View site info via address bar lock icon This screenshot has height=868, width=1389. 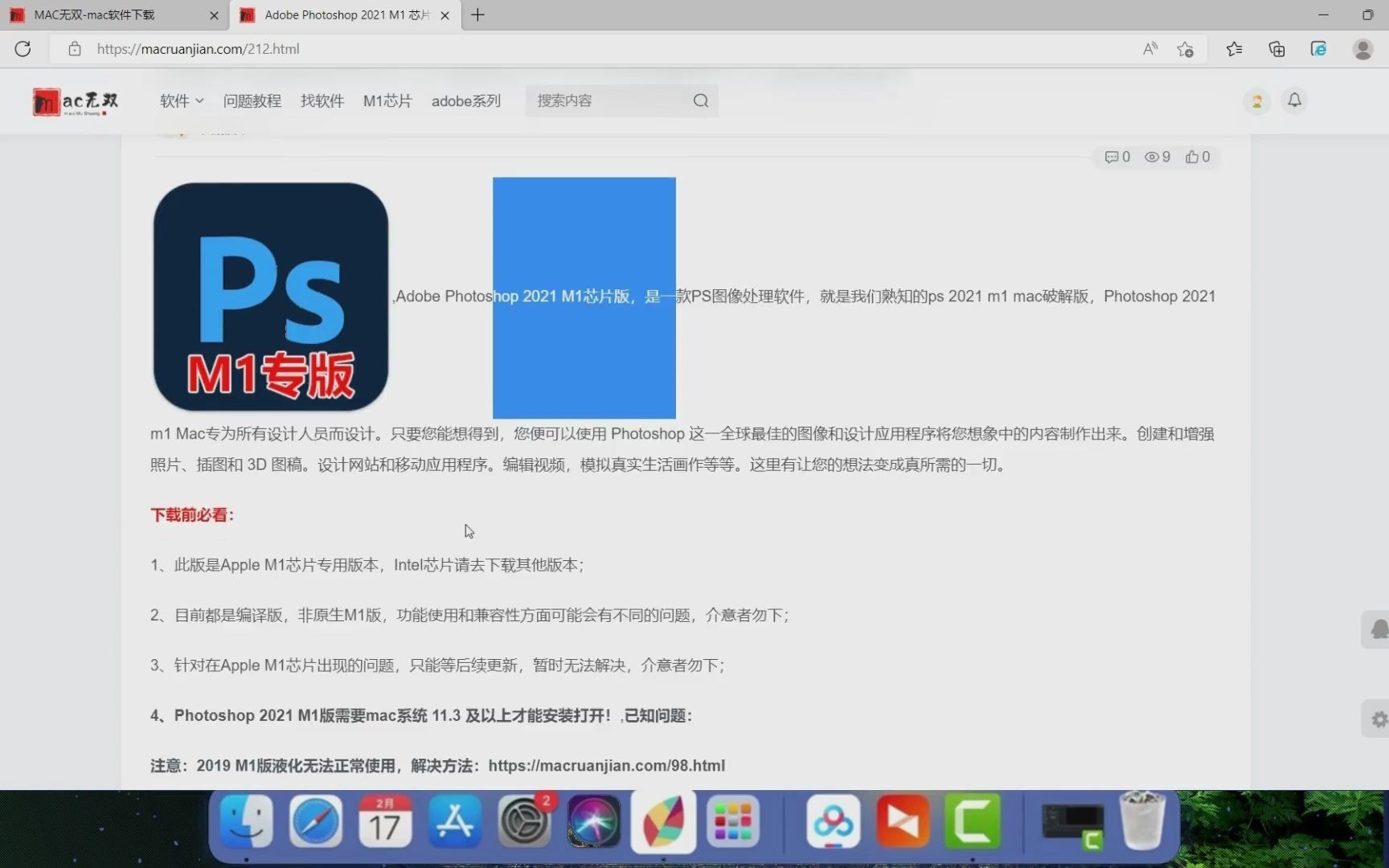(75, 49)
